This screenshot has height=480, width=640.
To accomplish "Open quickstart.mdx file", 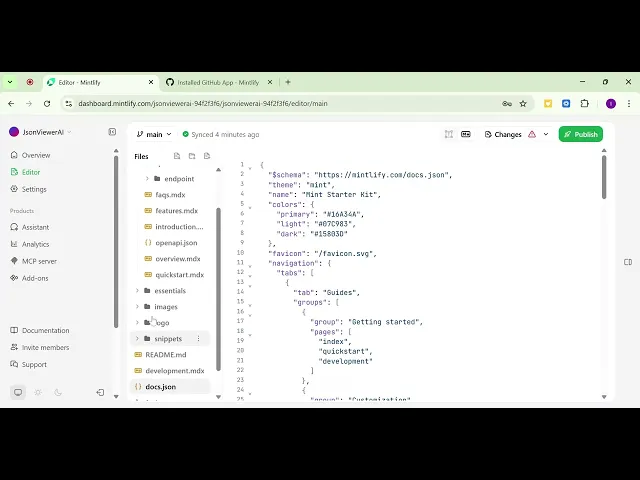I will pos(179,275).
